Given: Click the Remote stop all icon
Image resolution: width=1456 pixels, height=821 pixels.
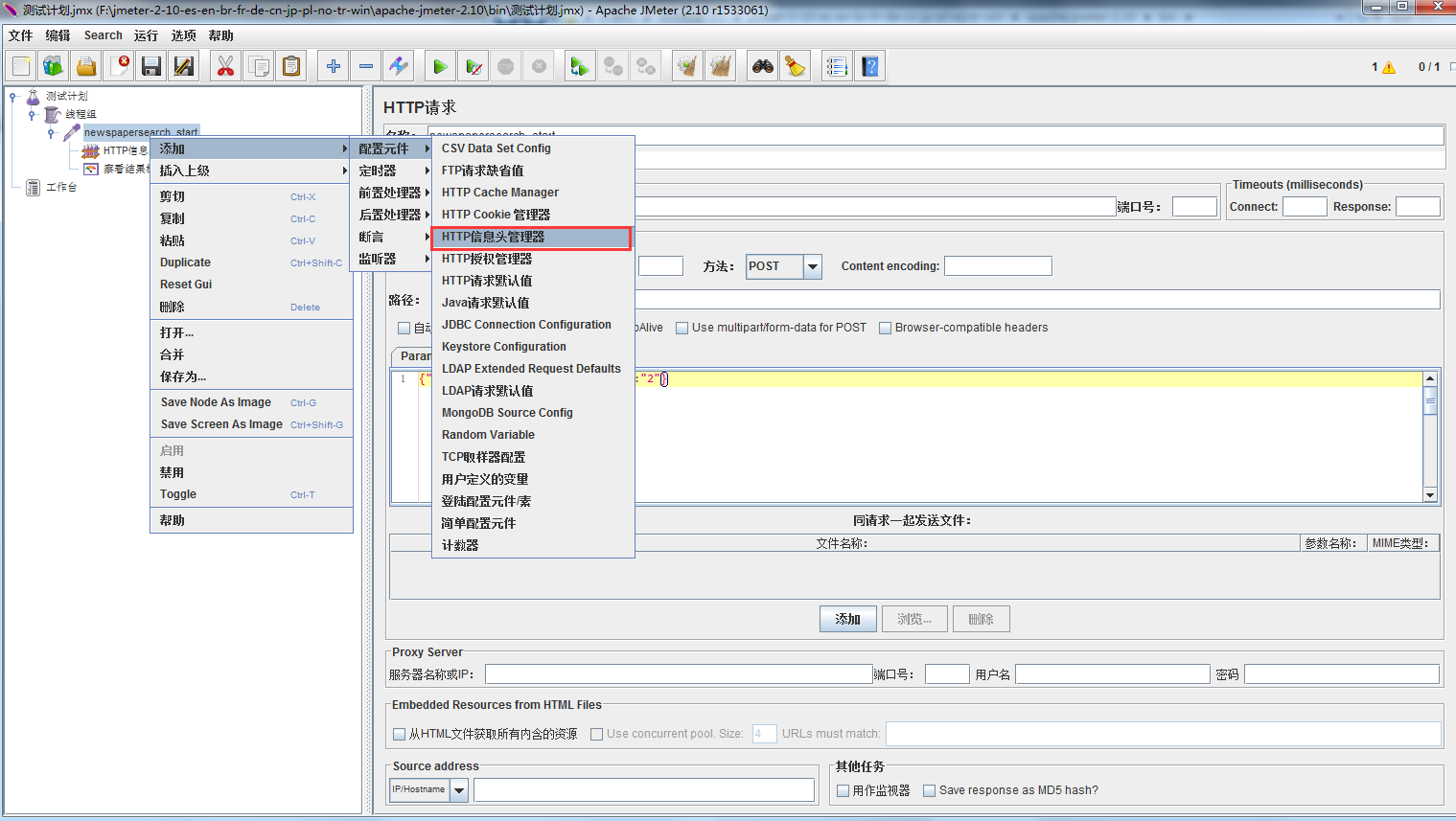Looking at the screenshot, I should pos(612,66).
